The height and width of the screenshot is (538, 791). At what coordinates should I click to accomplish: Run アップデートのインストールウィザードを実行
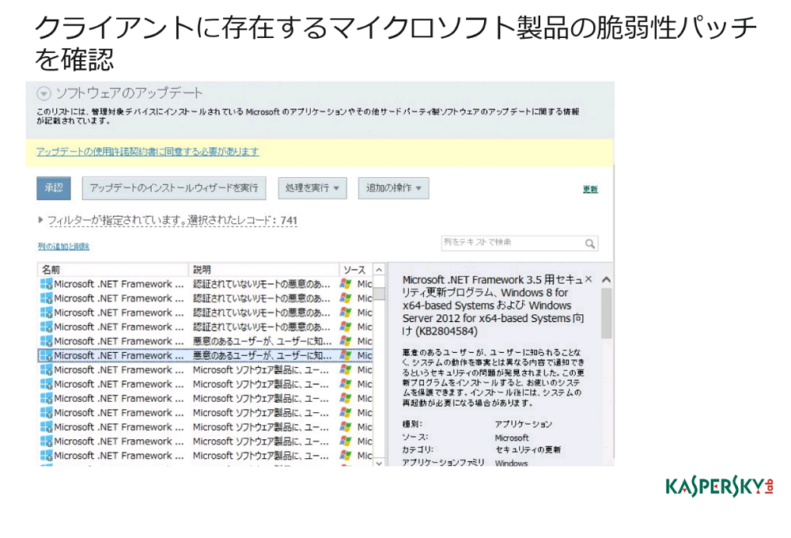tap(174, 188)
